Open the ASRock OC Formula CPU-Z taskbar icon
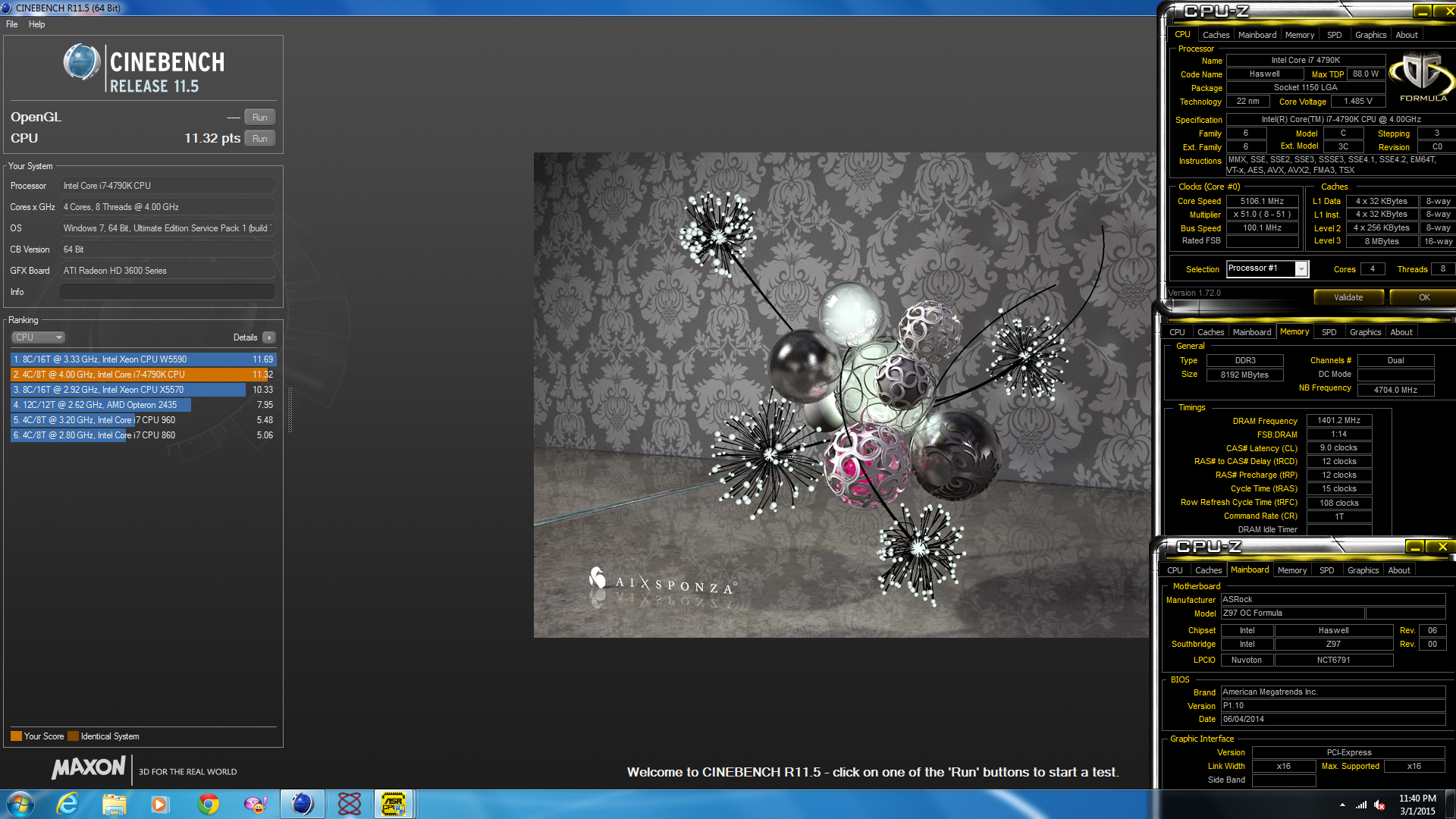Screen dimensions: 1456x819 [x=394, y=804]
